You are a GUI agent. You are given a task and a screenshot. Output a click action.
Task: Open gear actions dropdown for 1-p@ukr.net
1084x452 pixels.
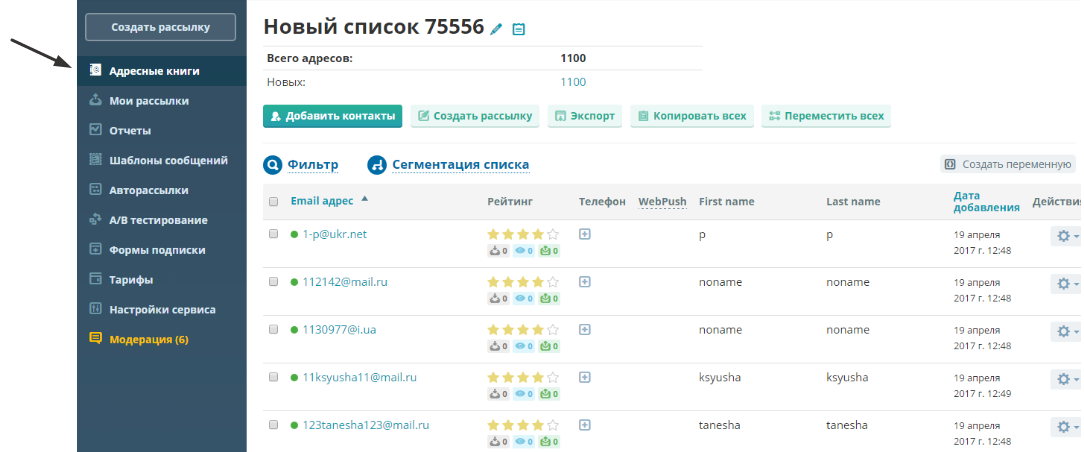1067,236
